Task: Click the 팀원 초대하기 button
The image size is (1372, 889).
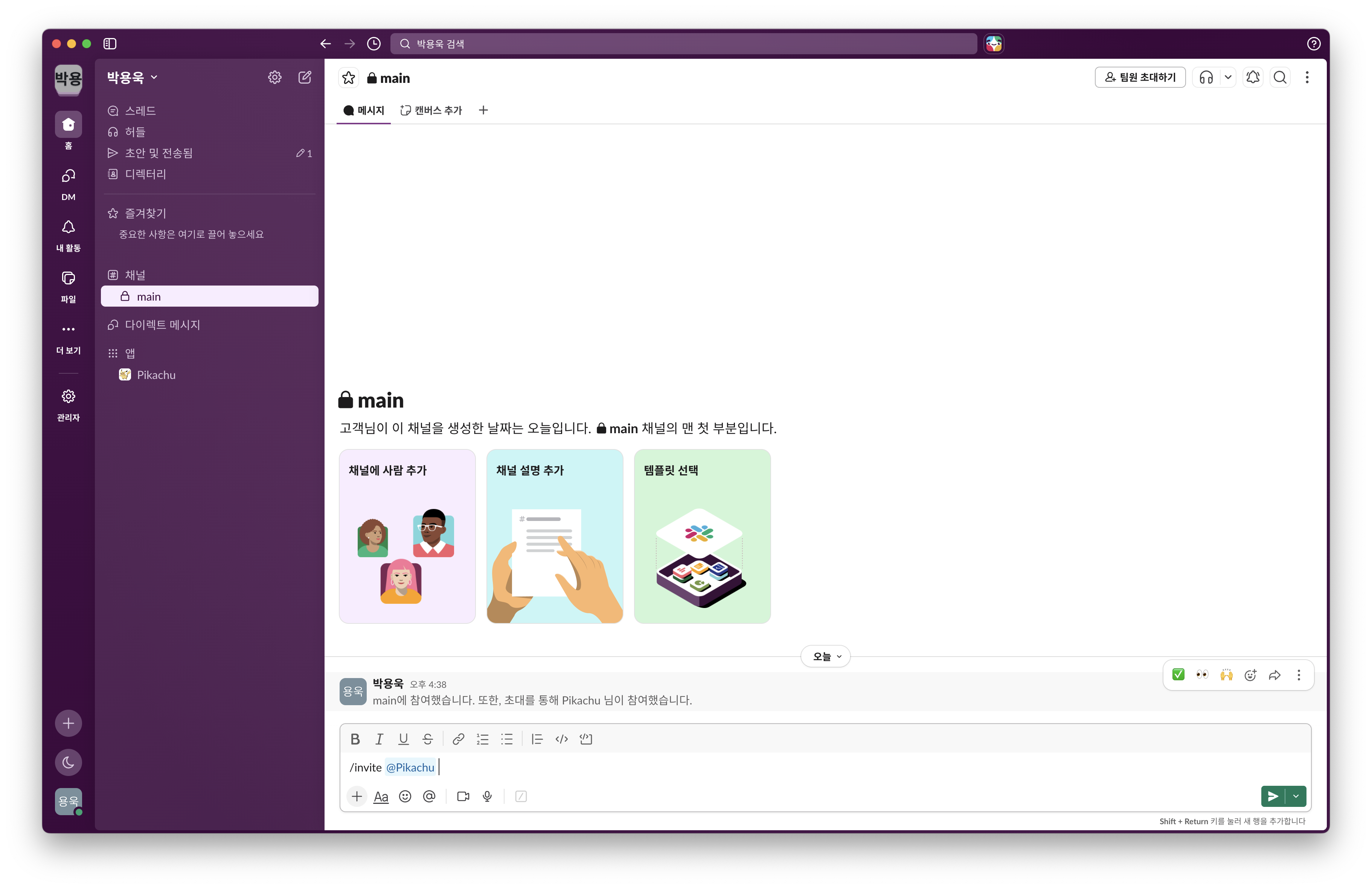Action: click(1140, 77)
